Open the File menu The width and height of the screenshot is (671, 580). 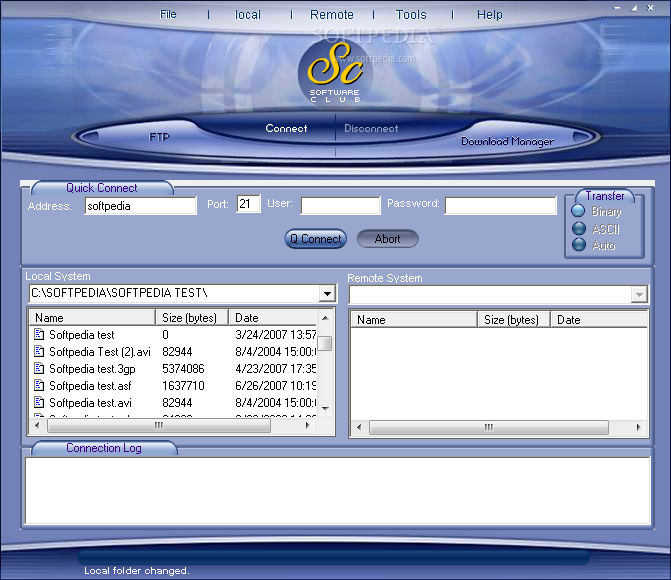click(x=168, y=15)
